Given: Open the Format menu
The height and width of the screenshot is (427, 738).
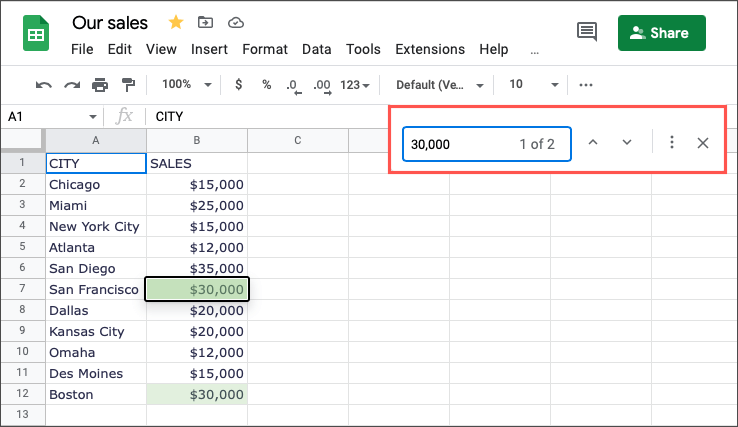Looking at the screenshot, I should pyautogui.click(x=264, y=49).
